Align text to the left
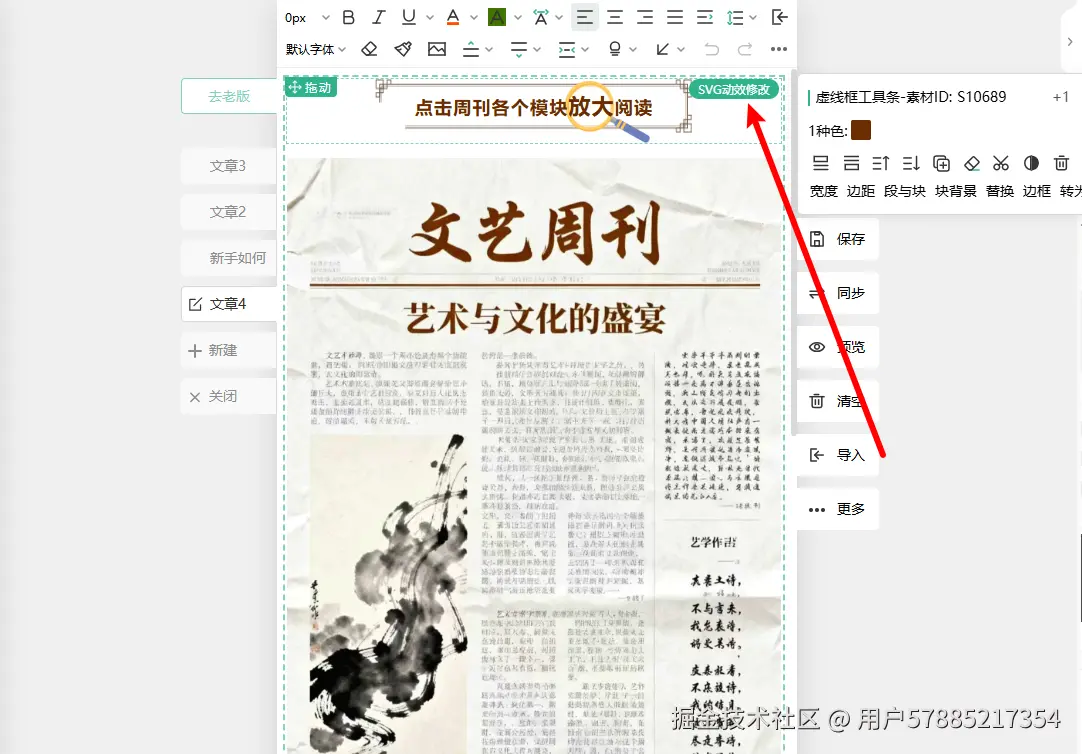Image resolution: width=1082 pixels, height=754 pixels. pos(584,17)
